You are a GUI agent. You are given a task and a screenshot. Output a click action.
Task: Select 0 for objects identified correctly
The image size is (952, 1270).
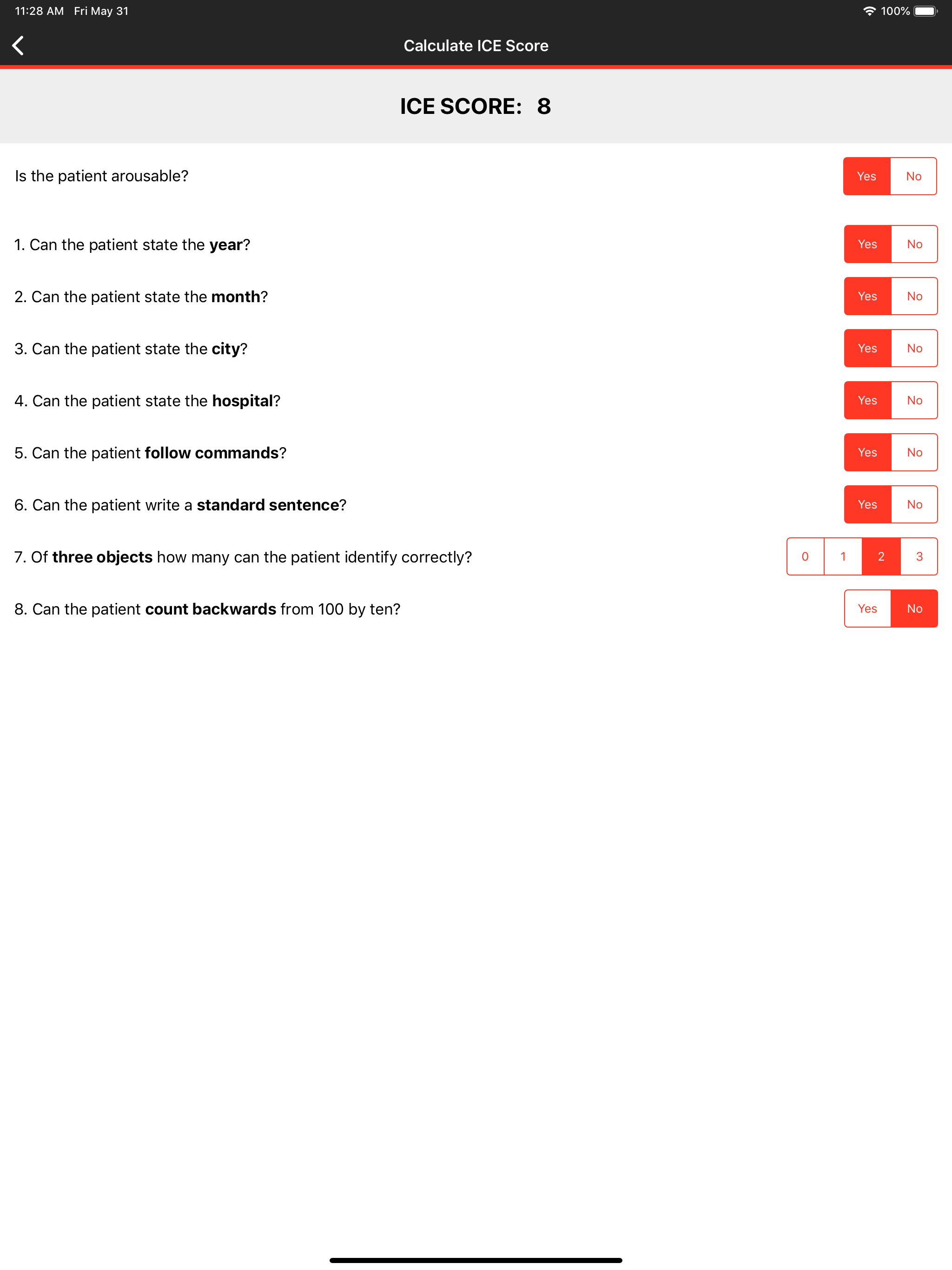pyautogui.click(x=805, y=556)
